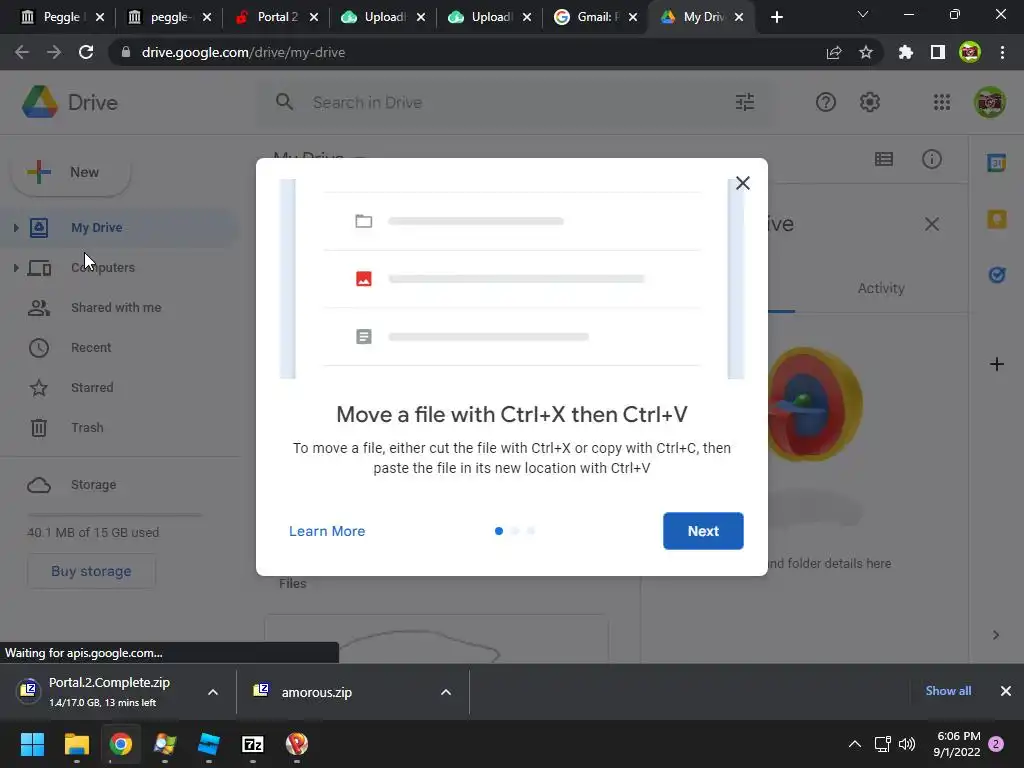This screenshot has height=768, width=1024.
Task: Open 7-Zip from the taskbar
Action: (252, 744)
